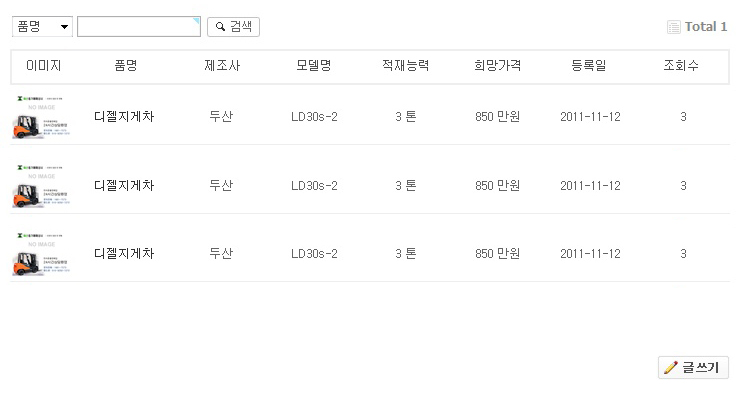Image resolution: width=743 pixels, height=400 pixels.
Task: Click the 품명 column header
Action: pyautogui.click(x=126, y=66)
